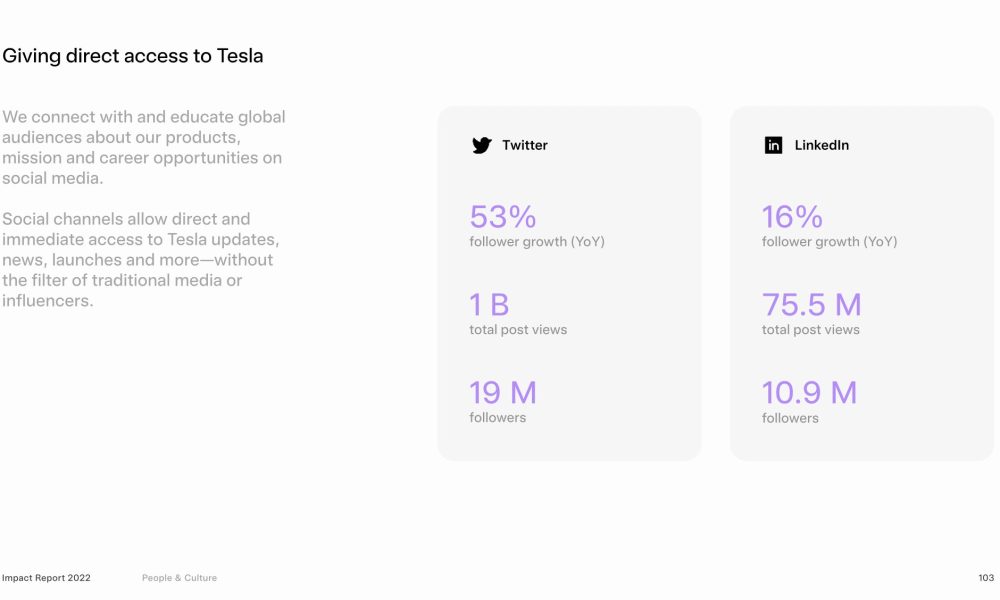Click the 53% follower growth figure
This screenshot has width=1000, height=600.
coord(503,217)
